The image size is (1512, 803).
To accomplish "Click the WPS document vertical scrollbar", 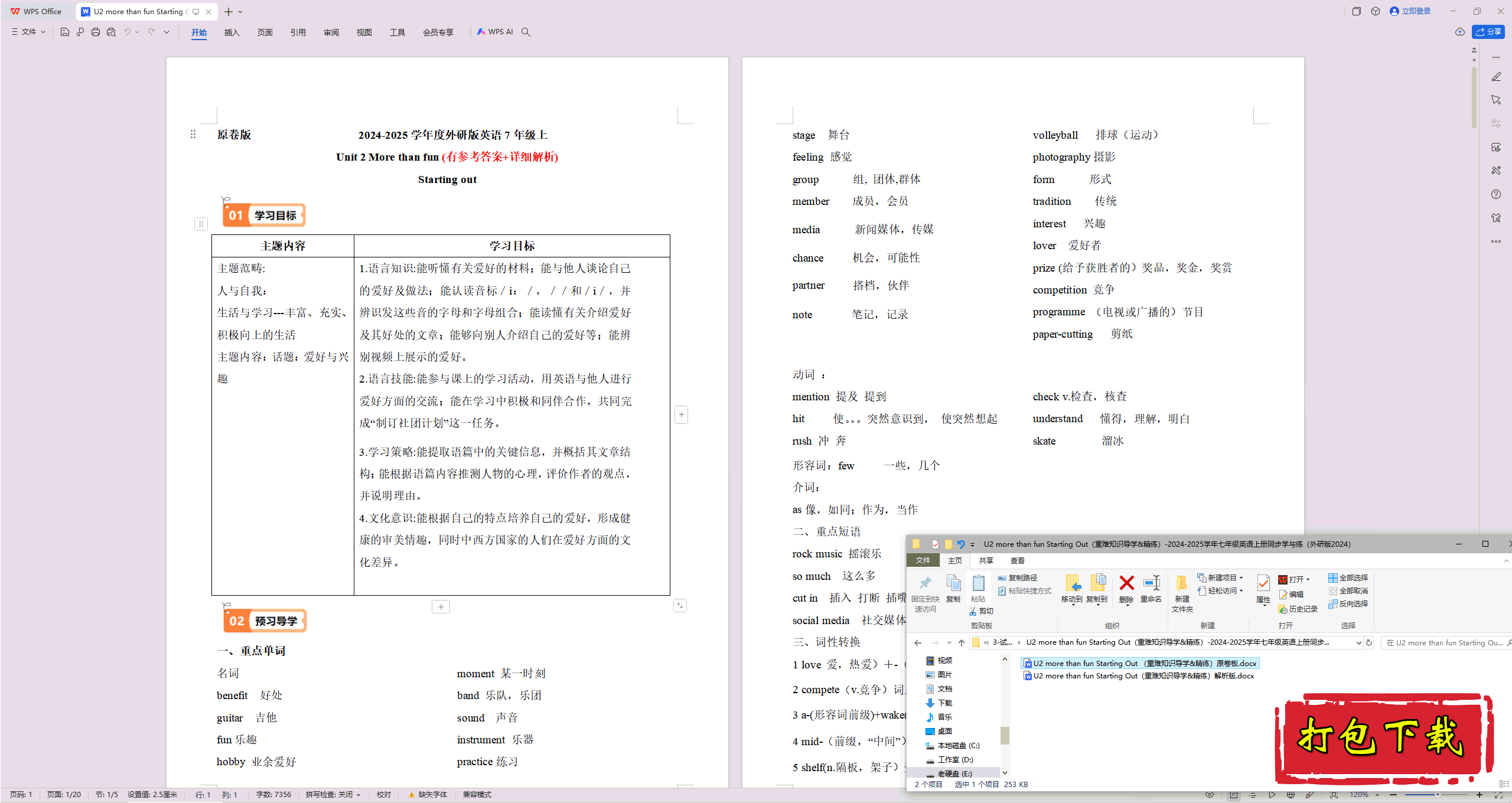I will coord(1474,97).
